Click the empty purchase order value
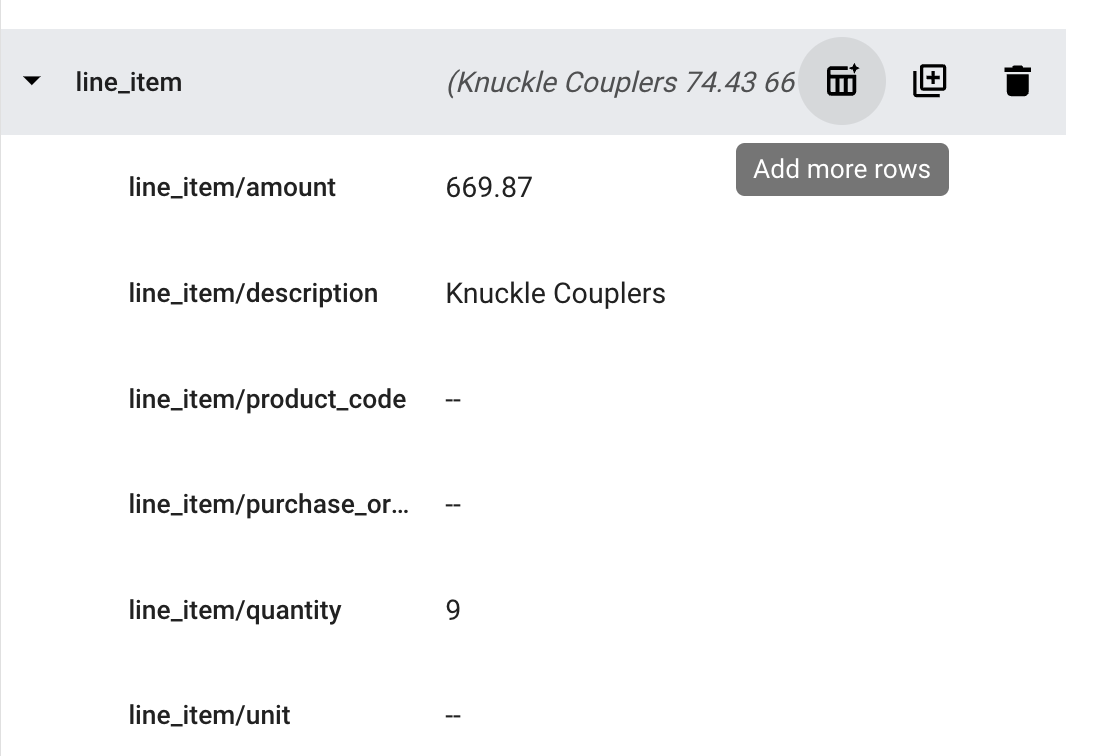Image resolution: width=1098 pixels, height=756 pixels. pos(453,504)
